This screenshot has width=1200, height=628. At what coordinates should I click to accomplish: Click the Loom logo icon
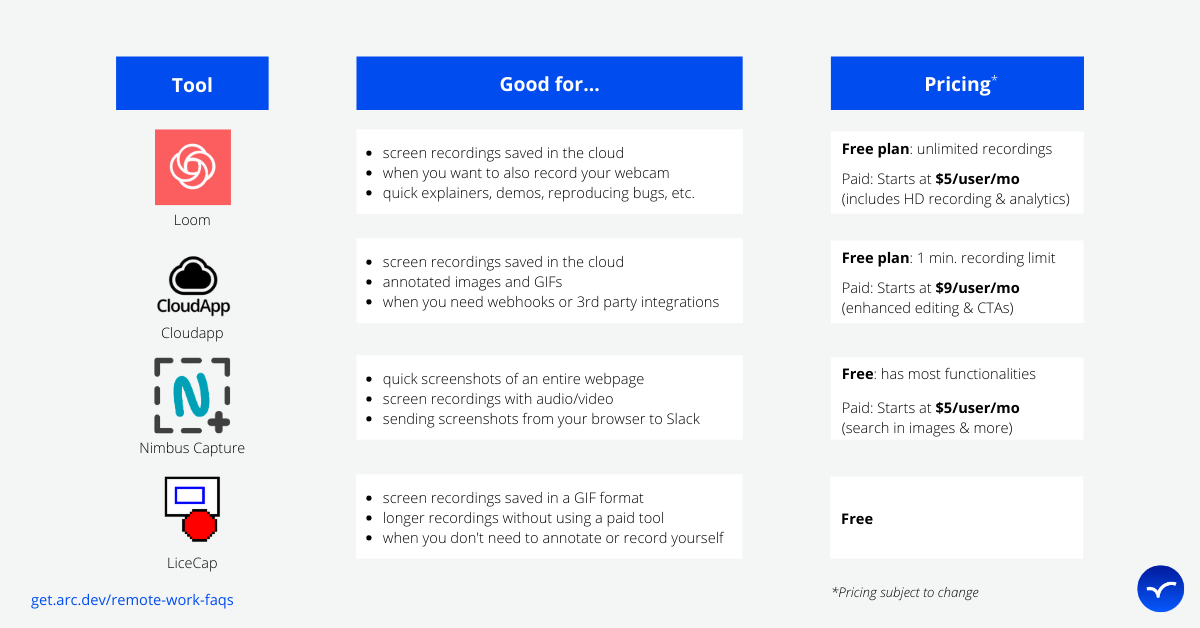(193, 167)
